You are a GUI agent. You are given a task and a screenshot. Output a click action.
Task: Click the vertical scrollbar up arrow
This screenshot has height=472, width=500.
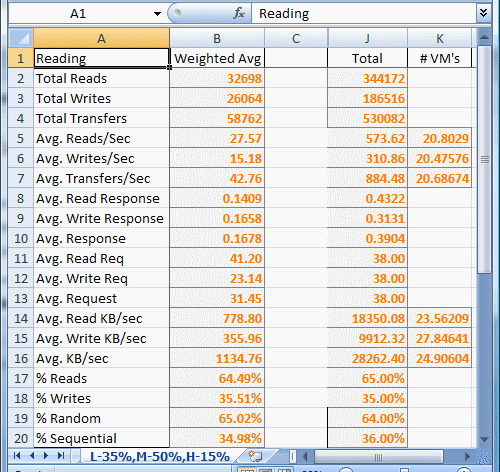[485, 37]
